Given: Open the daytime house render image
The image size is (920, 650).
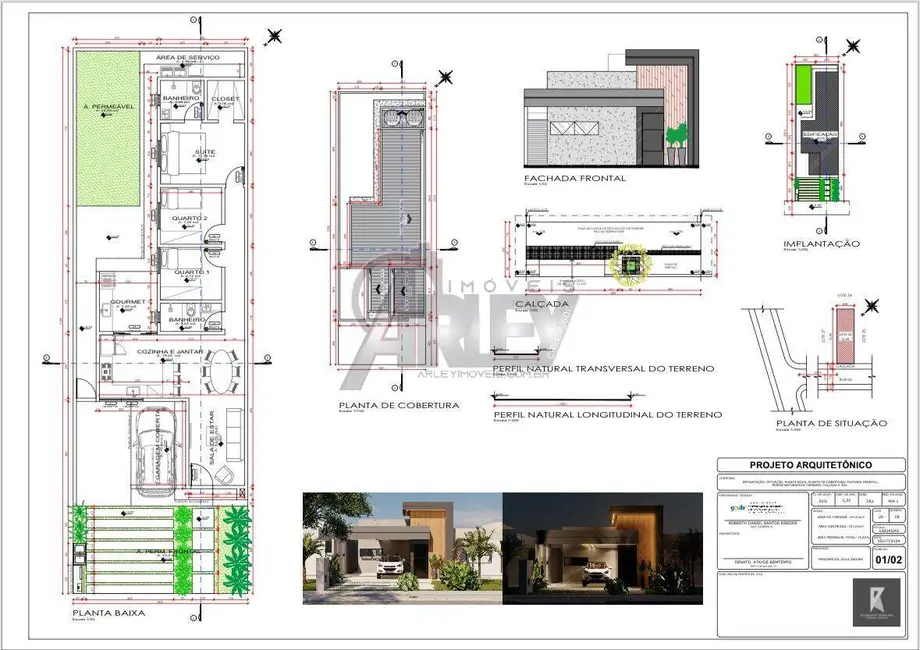Looking at the screenshot, I should [x=399, y=541].
